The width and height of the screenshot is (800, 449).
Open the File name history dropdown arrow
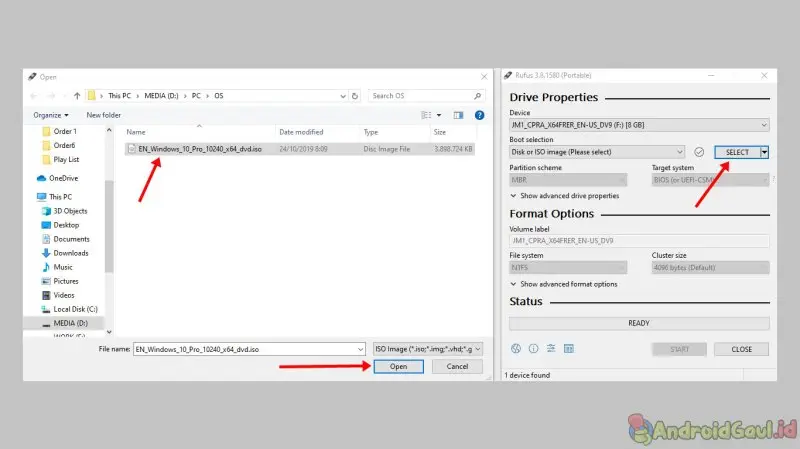click(x=361, y=350)
